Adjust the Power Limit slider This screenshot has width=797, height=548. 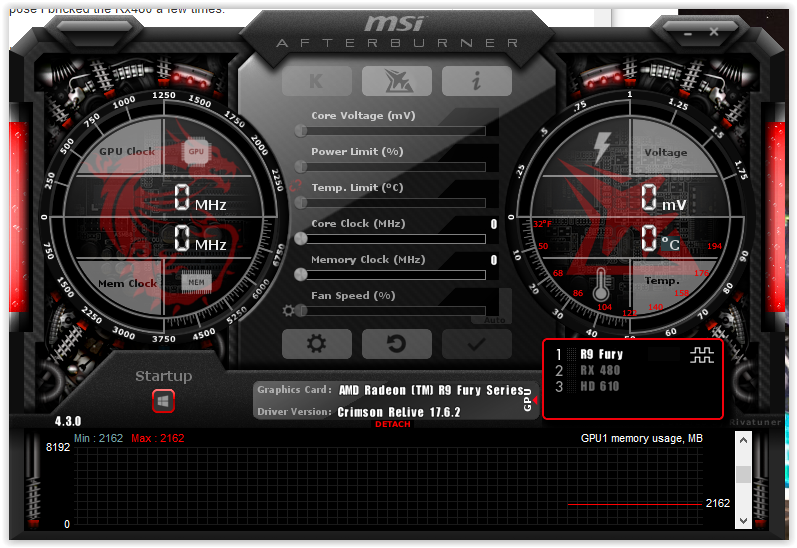tap(392, 167)
